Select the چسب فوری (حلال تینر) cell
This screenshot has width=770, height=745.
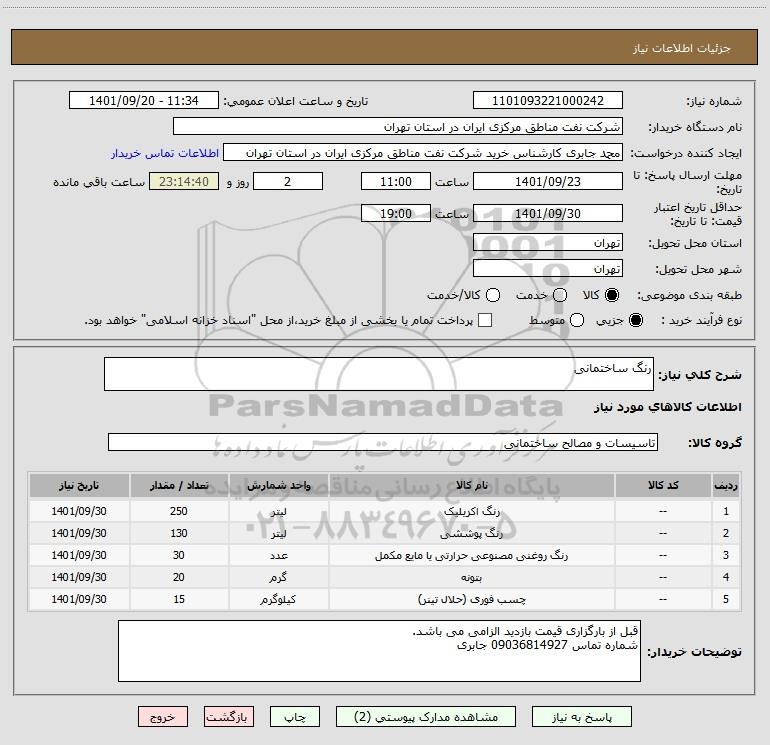(471, 600)
